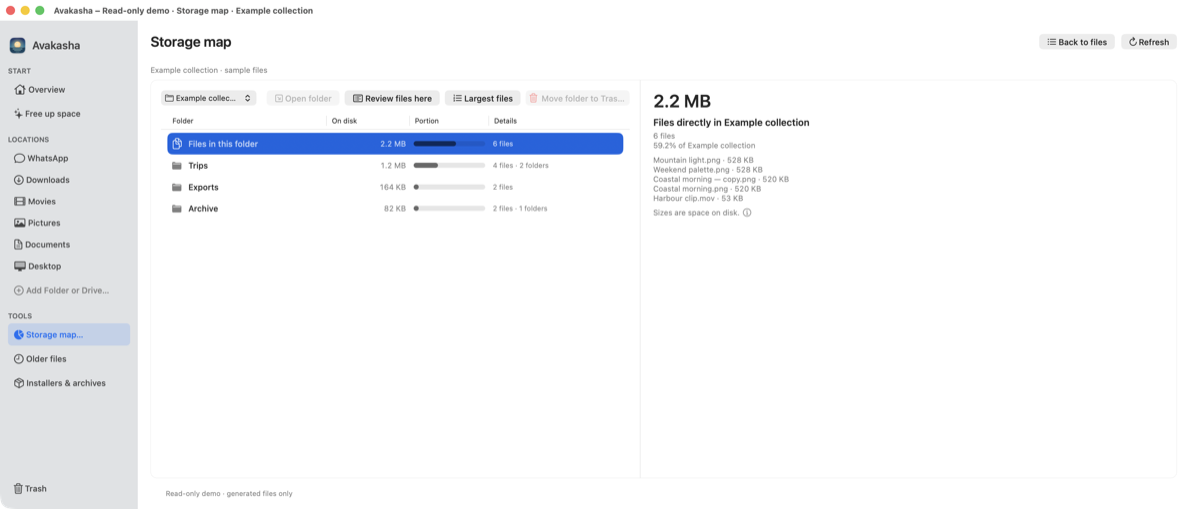1190x509 pixels.
Task: Click Move folder to Trash button
Action: click(x=578, y=99)
